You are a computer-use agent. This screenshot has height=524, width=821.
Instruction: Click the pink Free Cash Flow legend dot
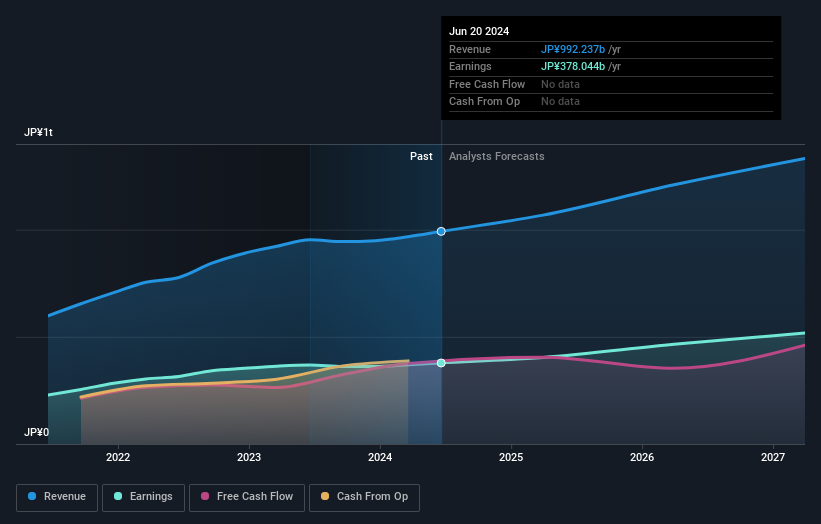205,496
